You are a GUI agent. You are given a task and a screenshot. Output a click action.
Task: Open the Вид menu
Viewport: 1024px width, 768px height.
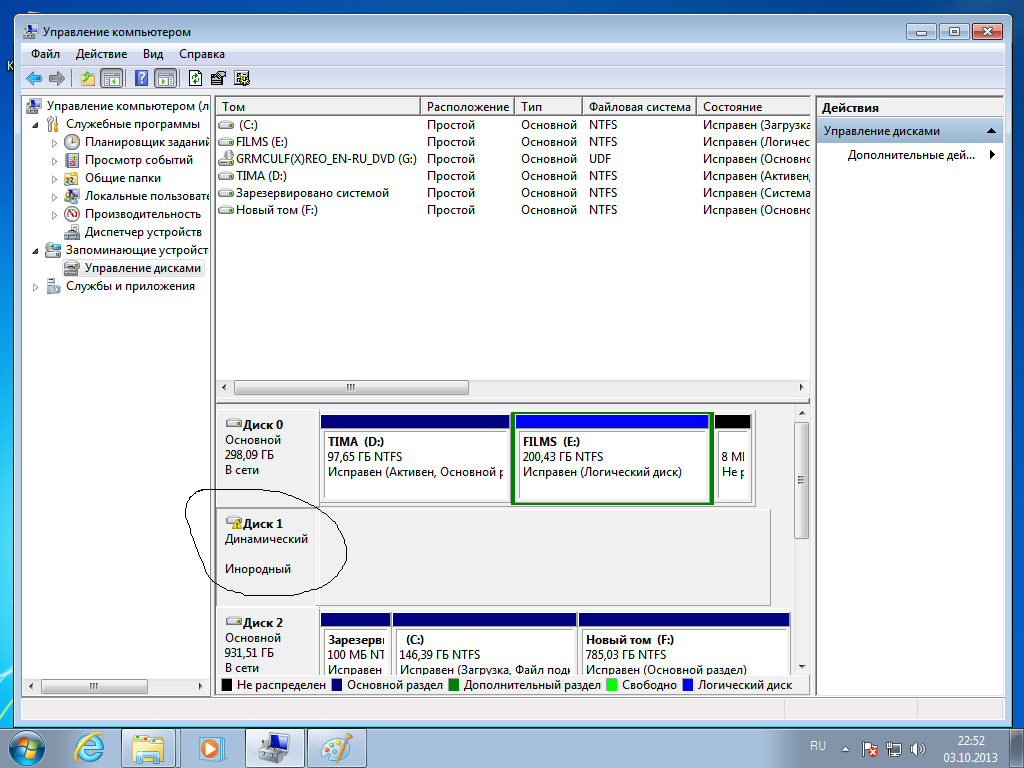(152, 54)
